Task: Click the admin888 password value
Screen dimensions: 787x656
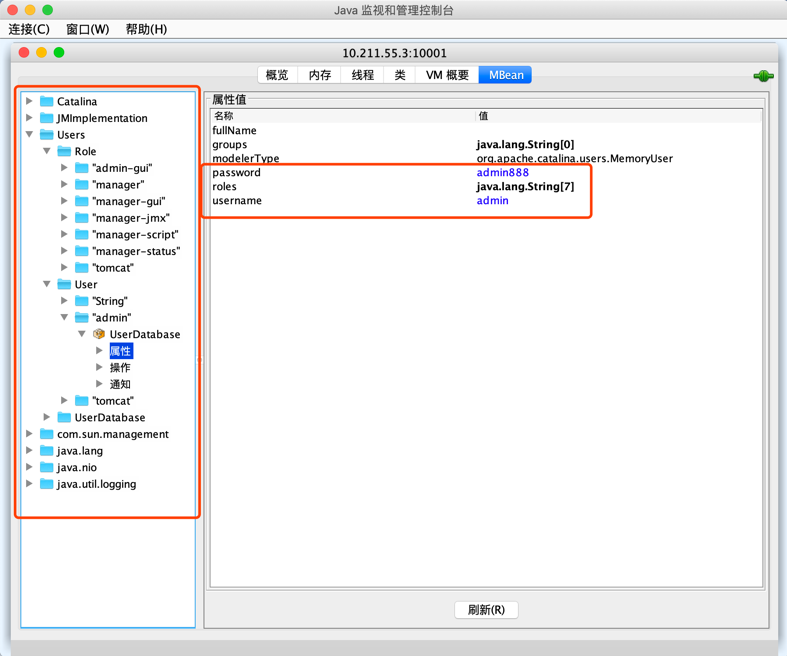Action: pyautogui.click(x=502, y=173)
